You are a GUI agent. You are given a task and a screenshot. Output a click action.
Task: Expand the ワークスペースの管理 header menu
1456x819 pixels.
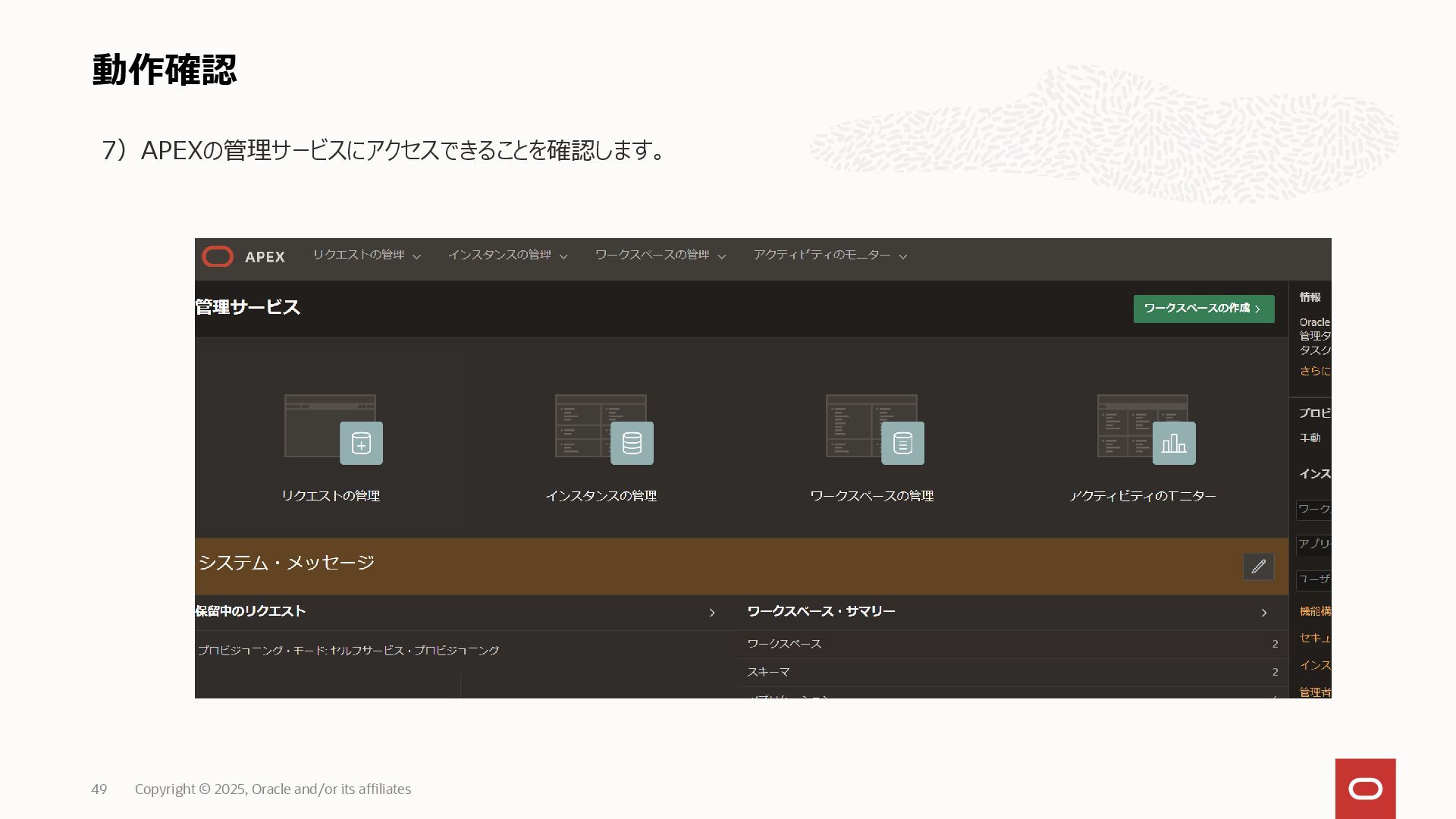pos(661,256)
